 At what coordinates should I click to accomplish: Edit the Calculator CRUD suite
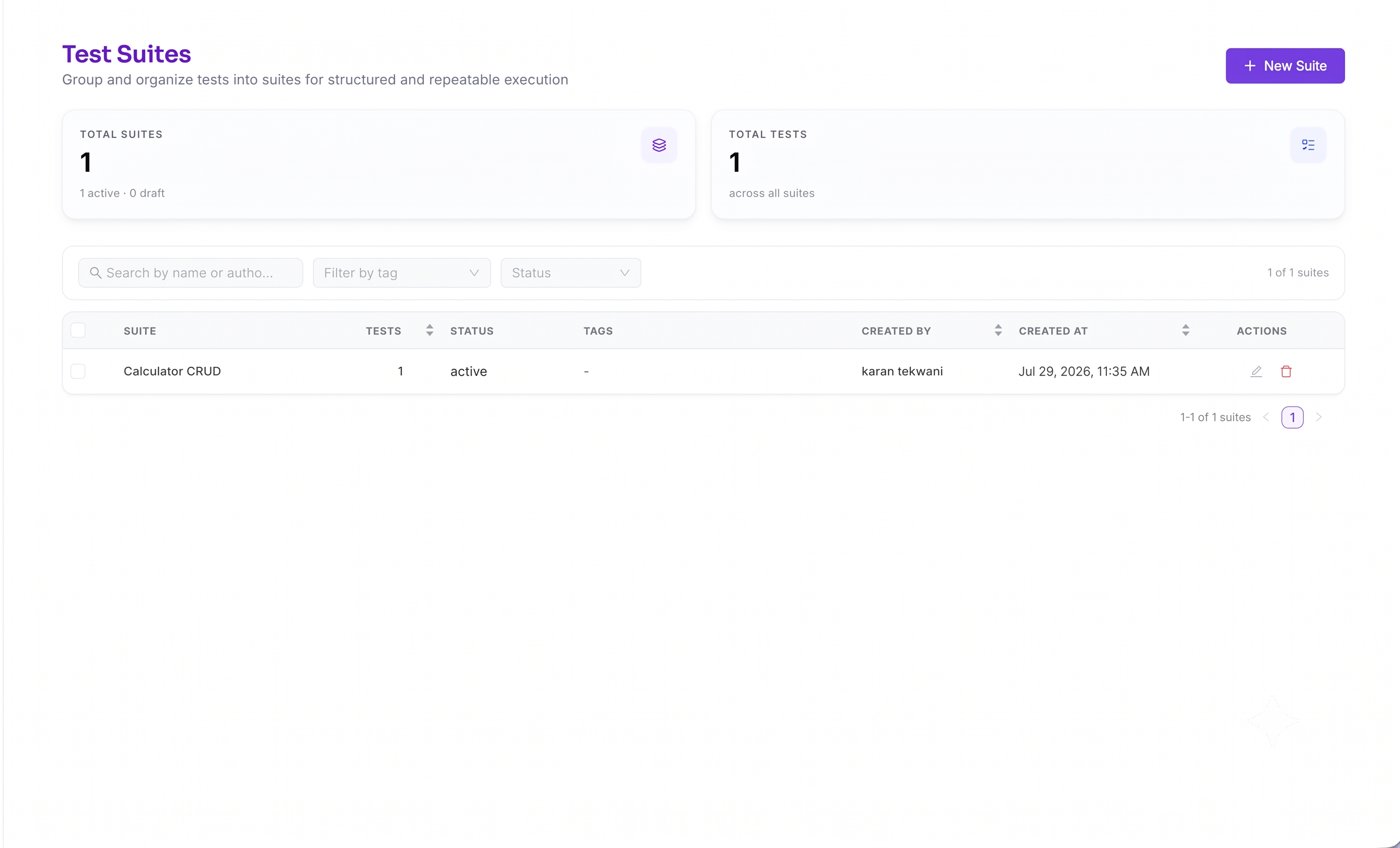coord(1256,371)
